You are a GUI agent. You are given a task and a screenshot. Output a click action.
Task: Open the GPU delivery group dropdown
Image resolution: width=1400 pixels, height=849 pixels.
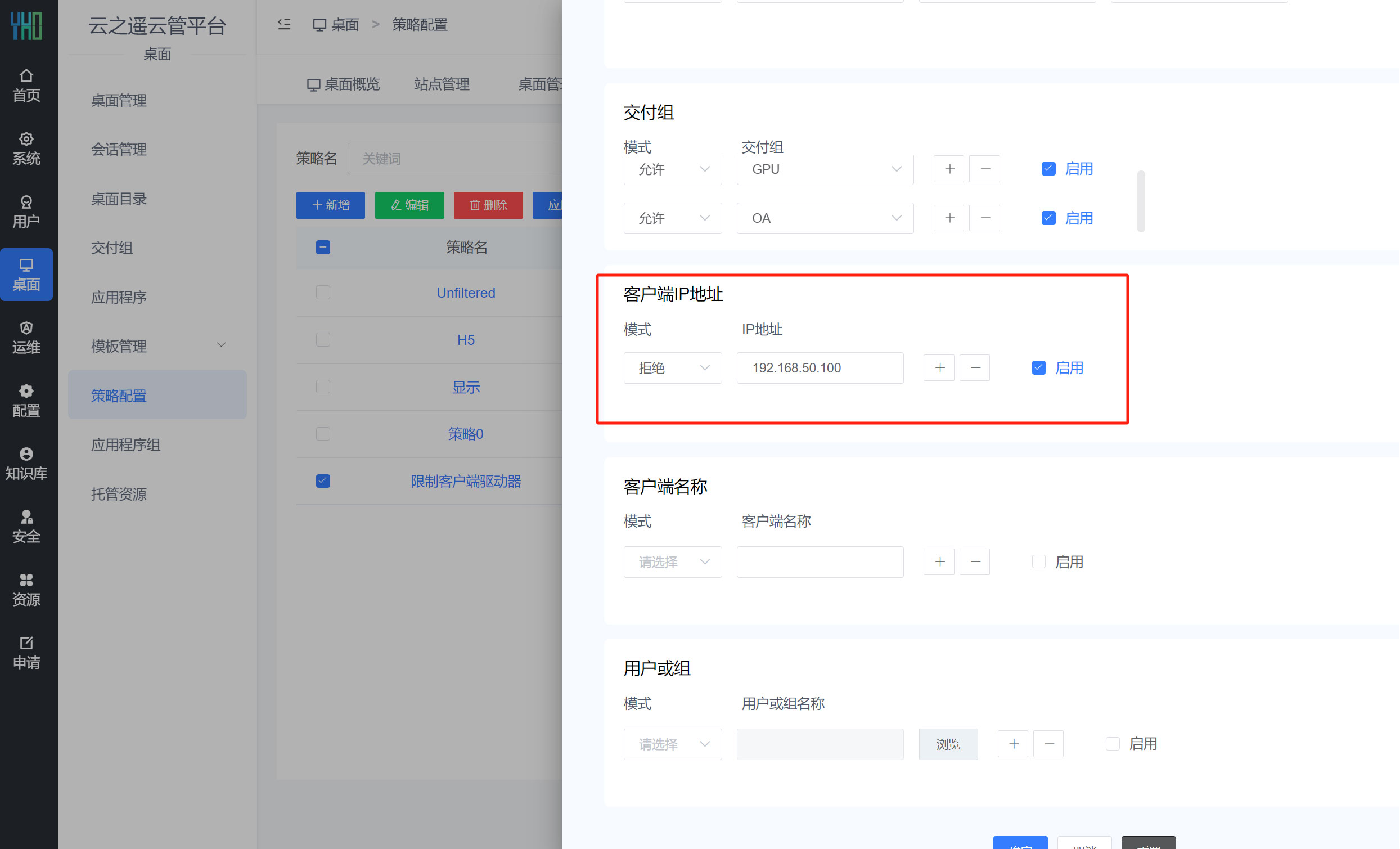point(825,169)
